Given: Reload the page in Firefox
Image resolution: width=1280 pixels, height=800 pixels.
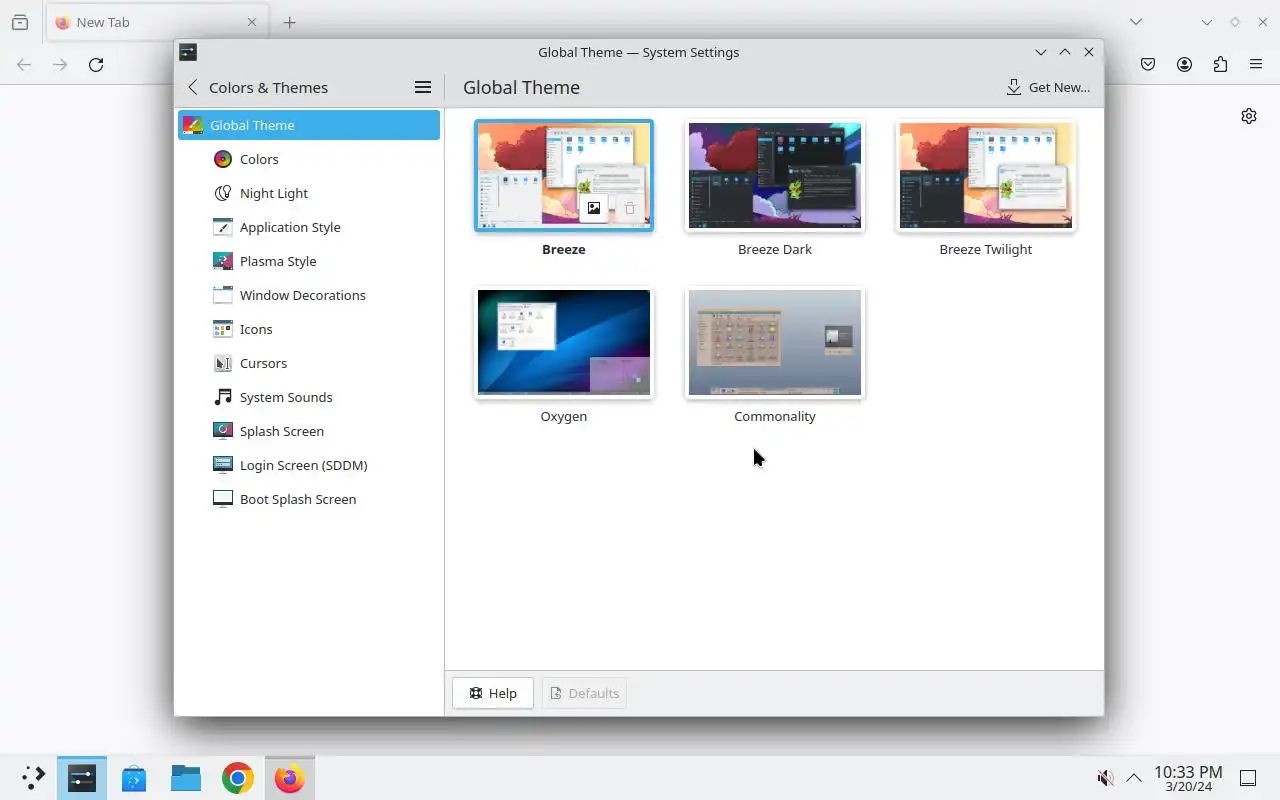Looking at the screenshot, I should click(x=96, y=64).
